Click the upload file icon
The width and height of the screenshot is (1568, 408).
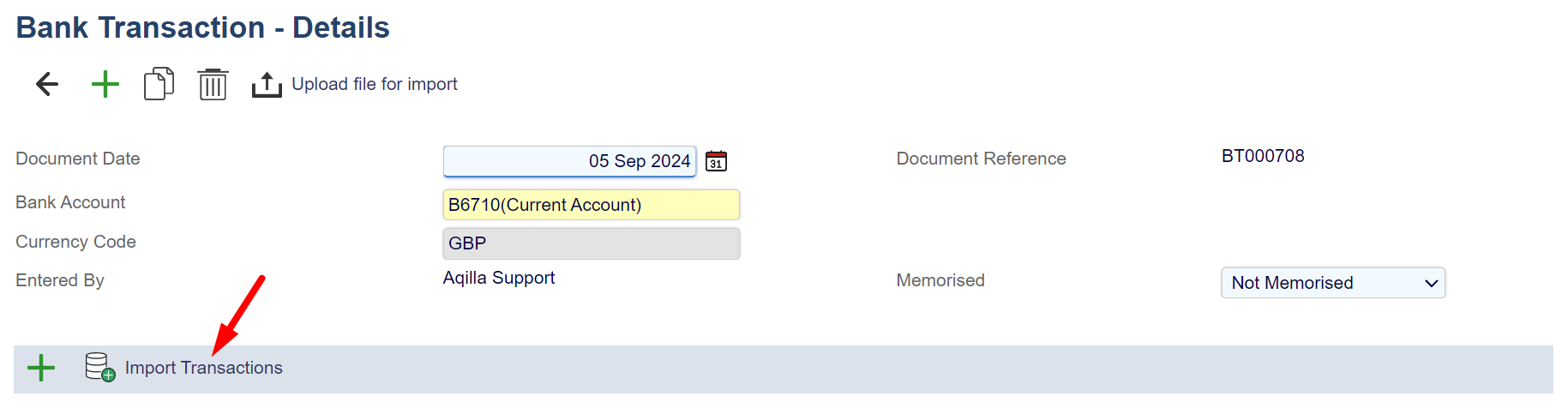click(267, 85)
